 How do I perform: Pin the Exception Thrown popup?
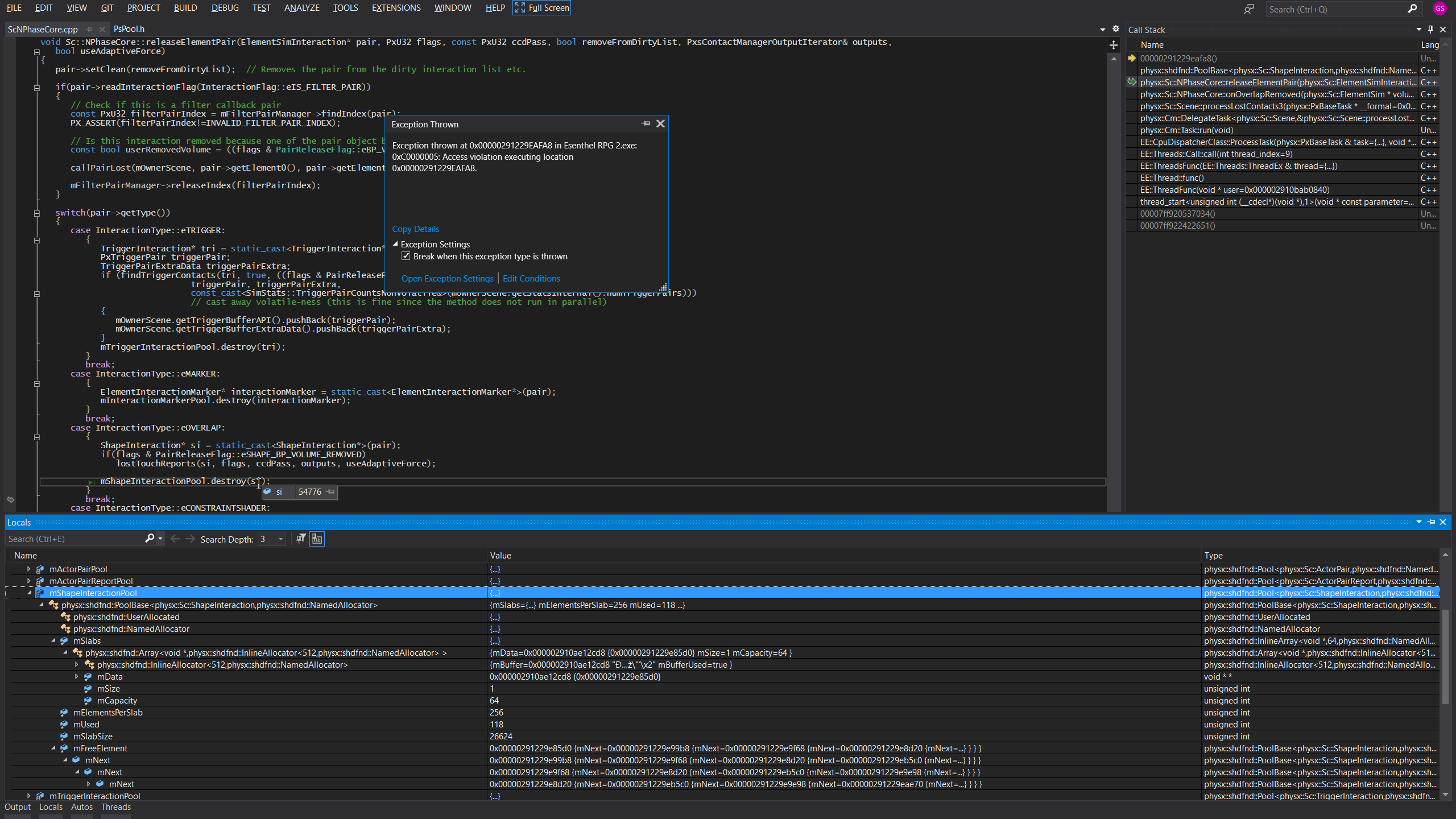pyautogui.click(x=646, y=123)
